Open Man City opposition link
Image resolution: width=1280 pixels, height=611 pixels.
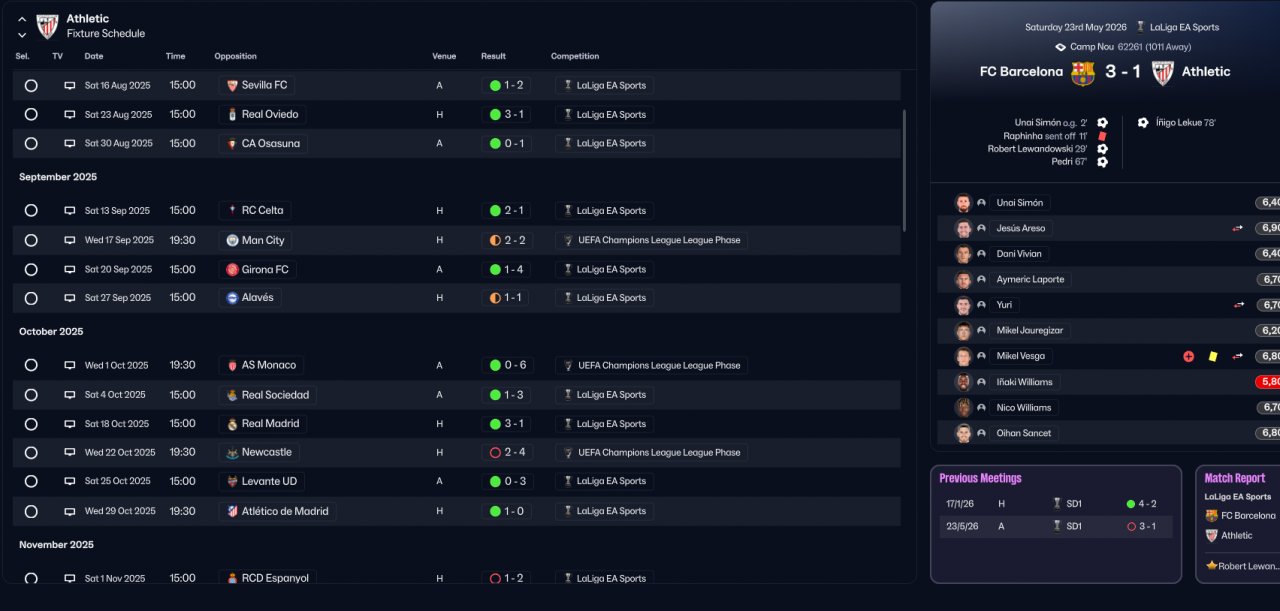pos(255,241)
